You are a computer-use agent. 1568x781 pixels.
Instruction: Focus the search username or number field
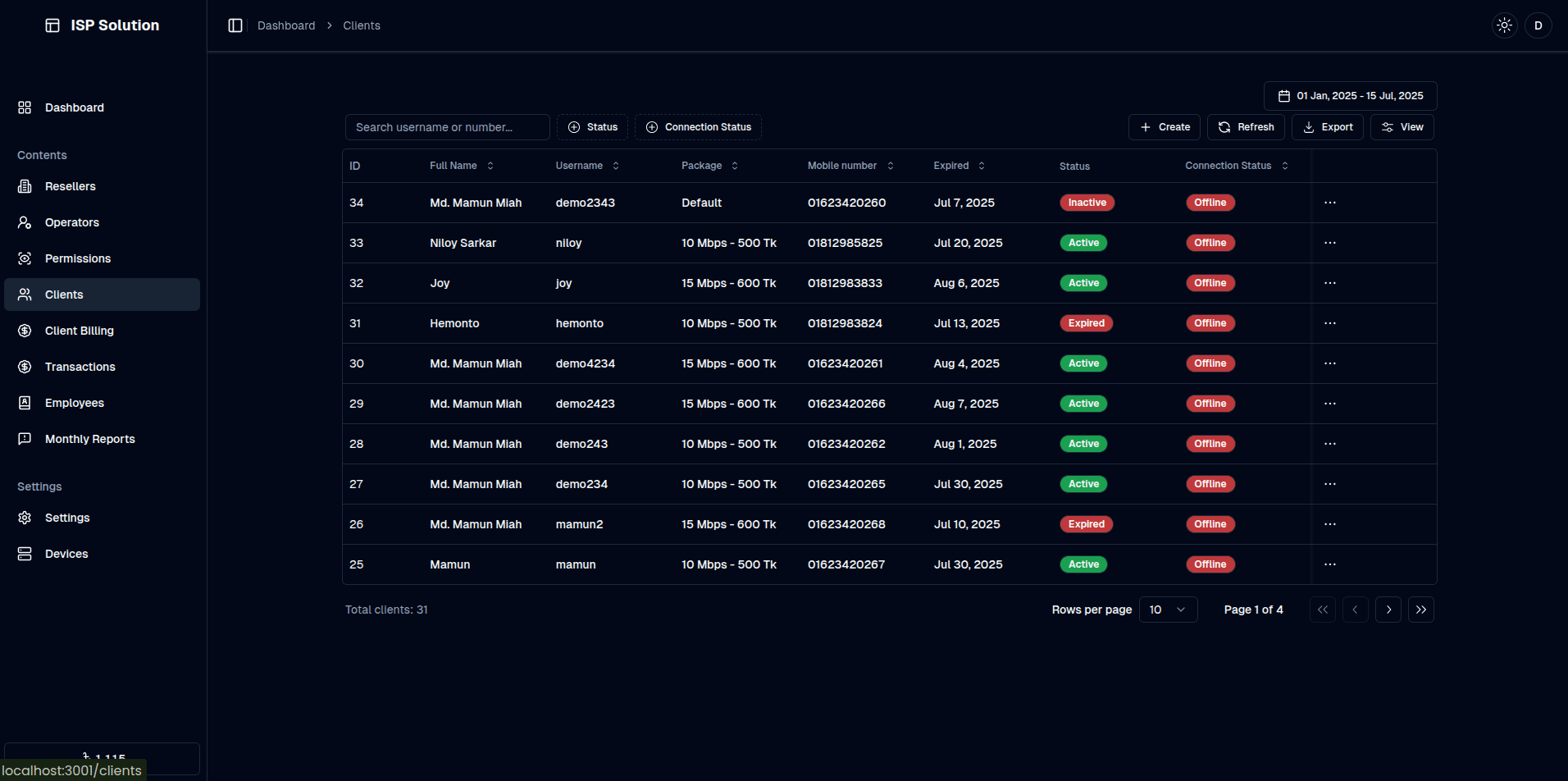coord(447,127)
